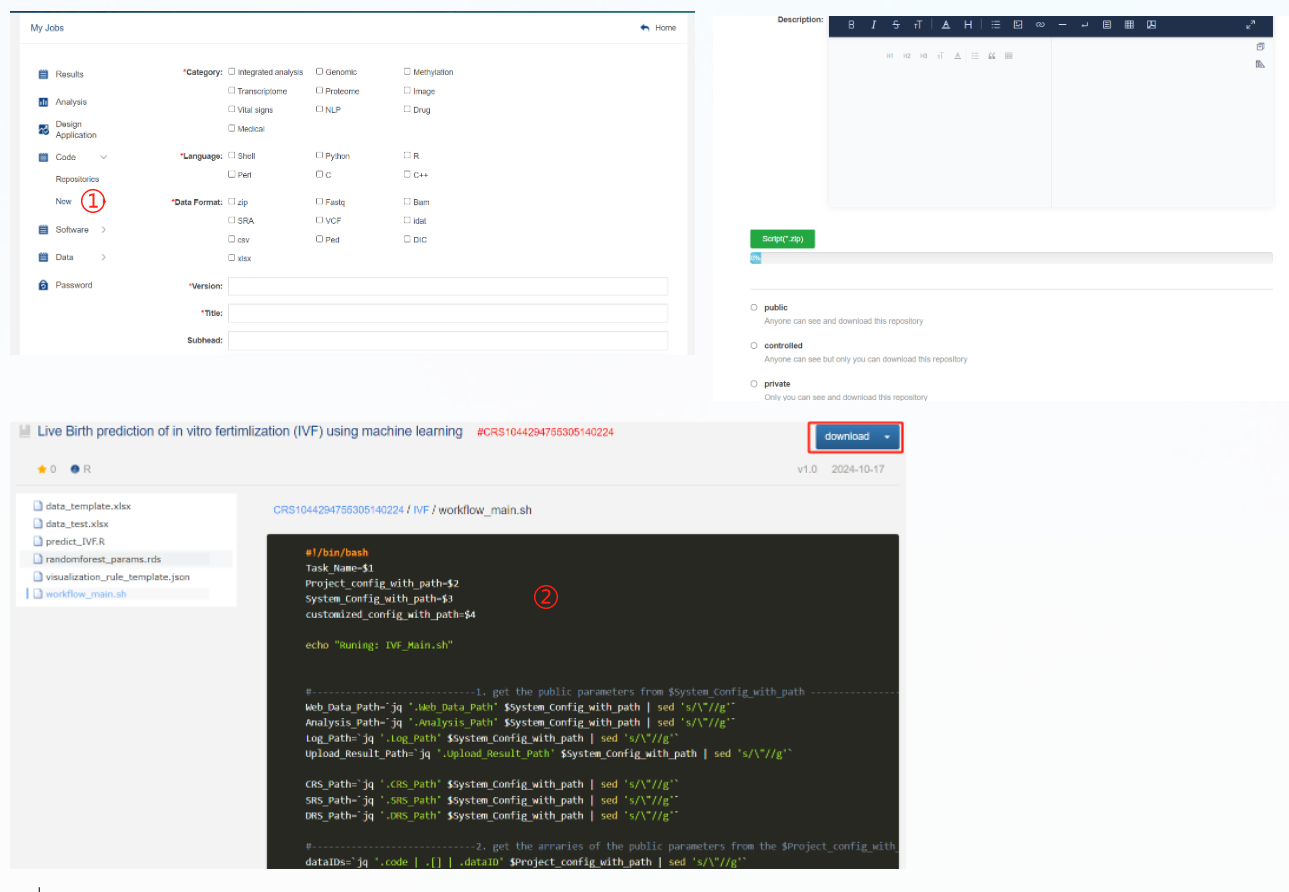Open data_template.xlsx in file tree

tap(88, 507)
